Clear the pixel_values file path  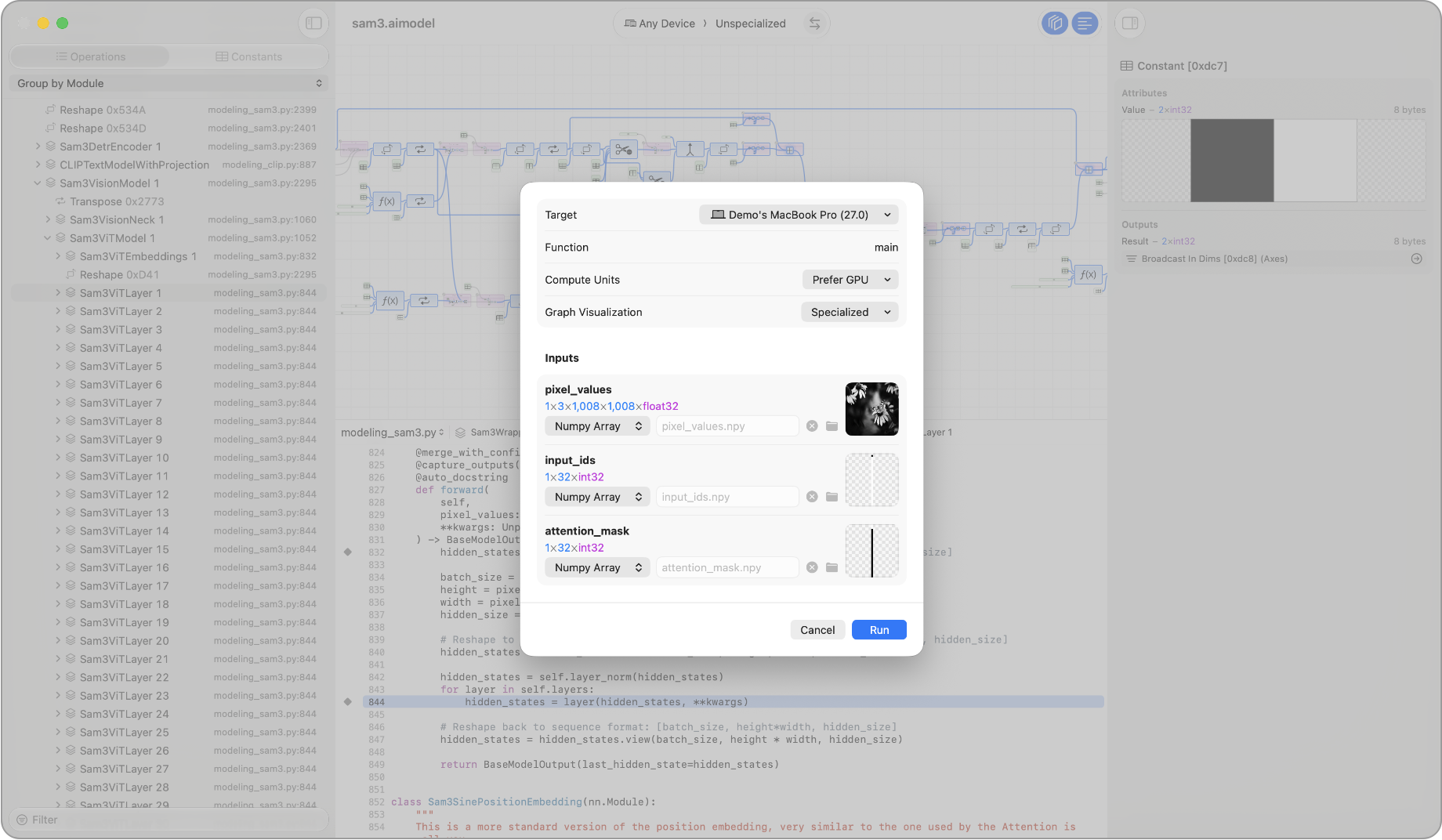(812, 426)
